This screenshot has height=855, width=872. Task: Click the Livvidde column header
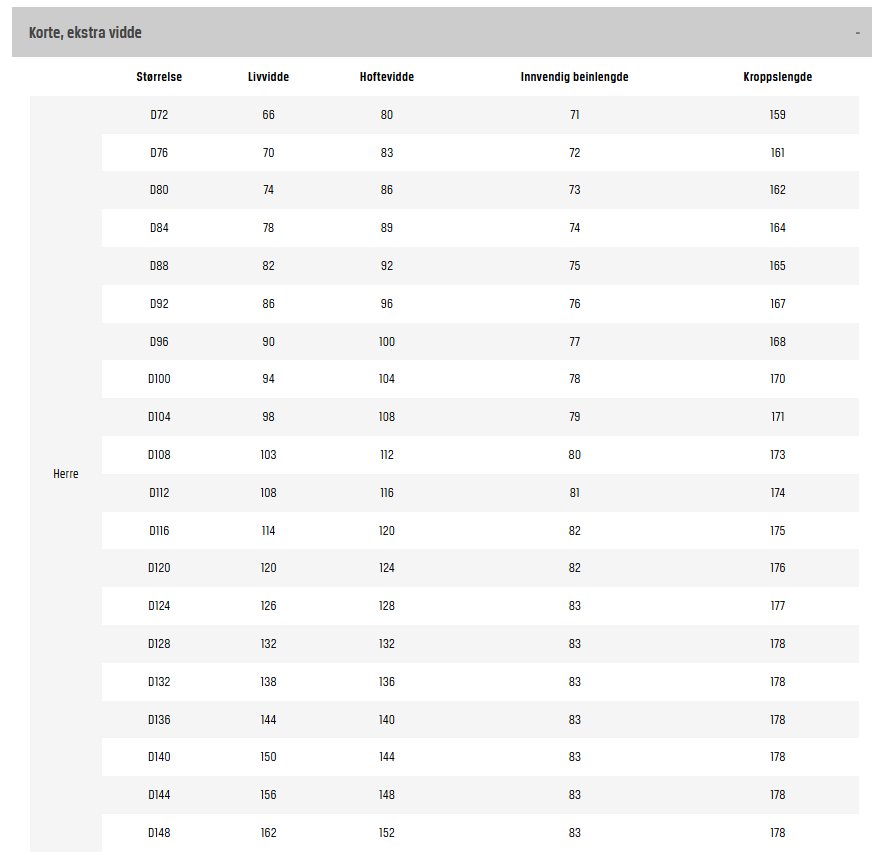[268, 77]
